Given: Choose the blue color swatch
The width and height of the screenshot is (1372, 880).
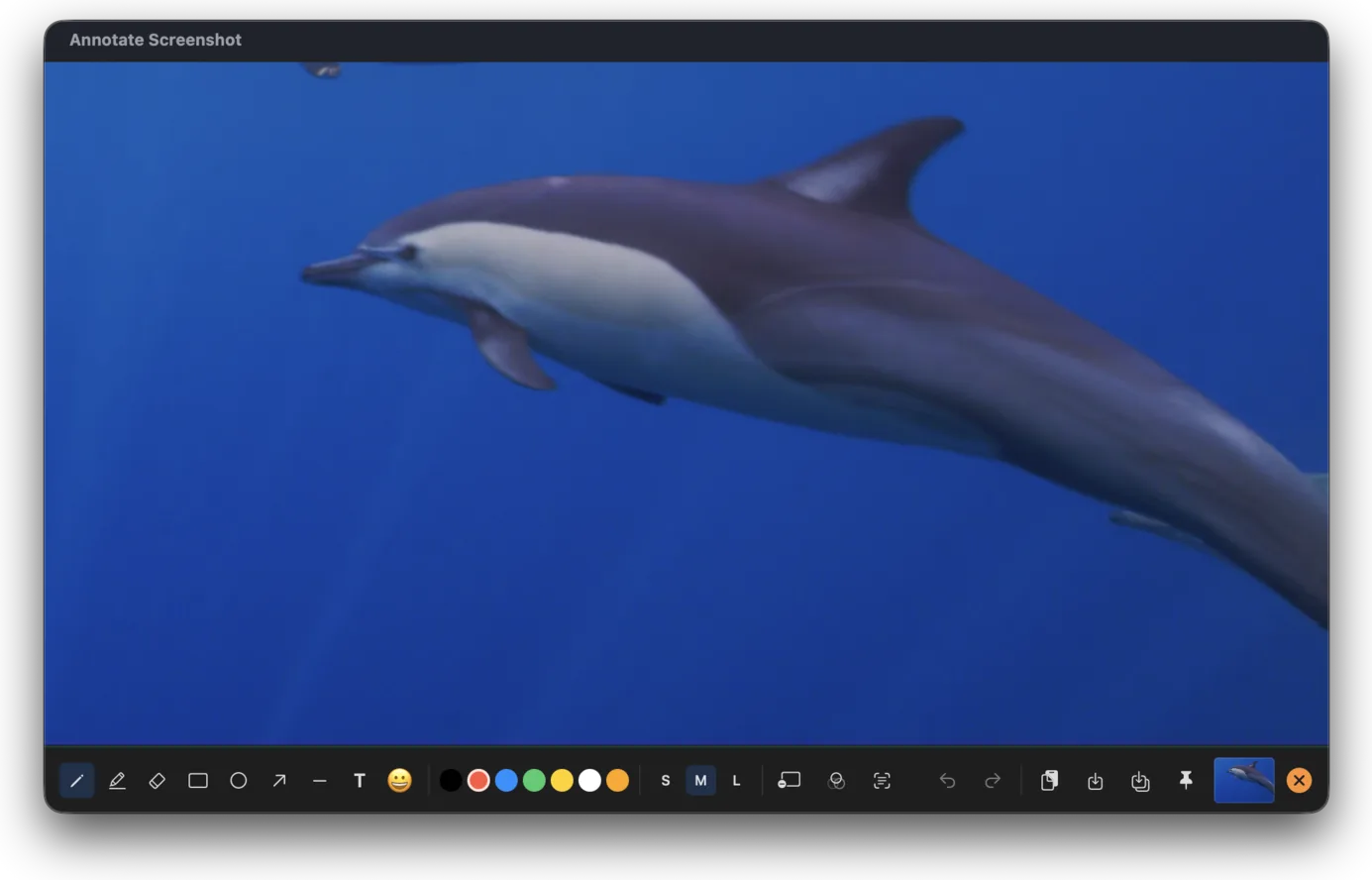Looking at the screenshot, I should tap(506, 781).
